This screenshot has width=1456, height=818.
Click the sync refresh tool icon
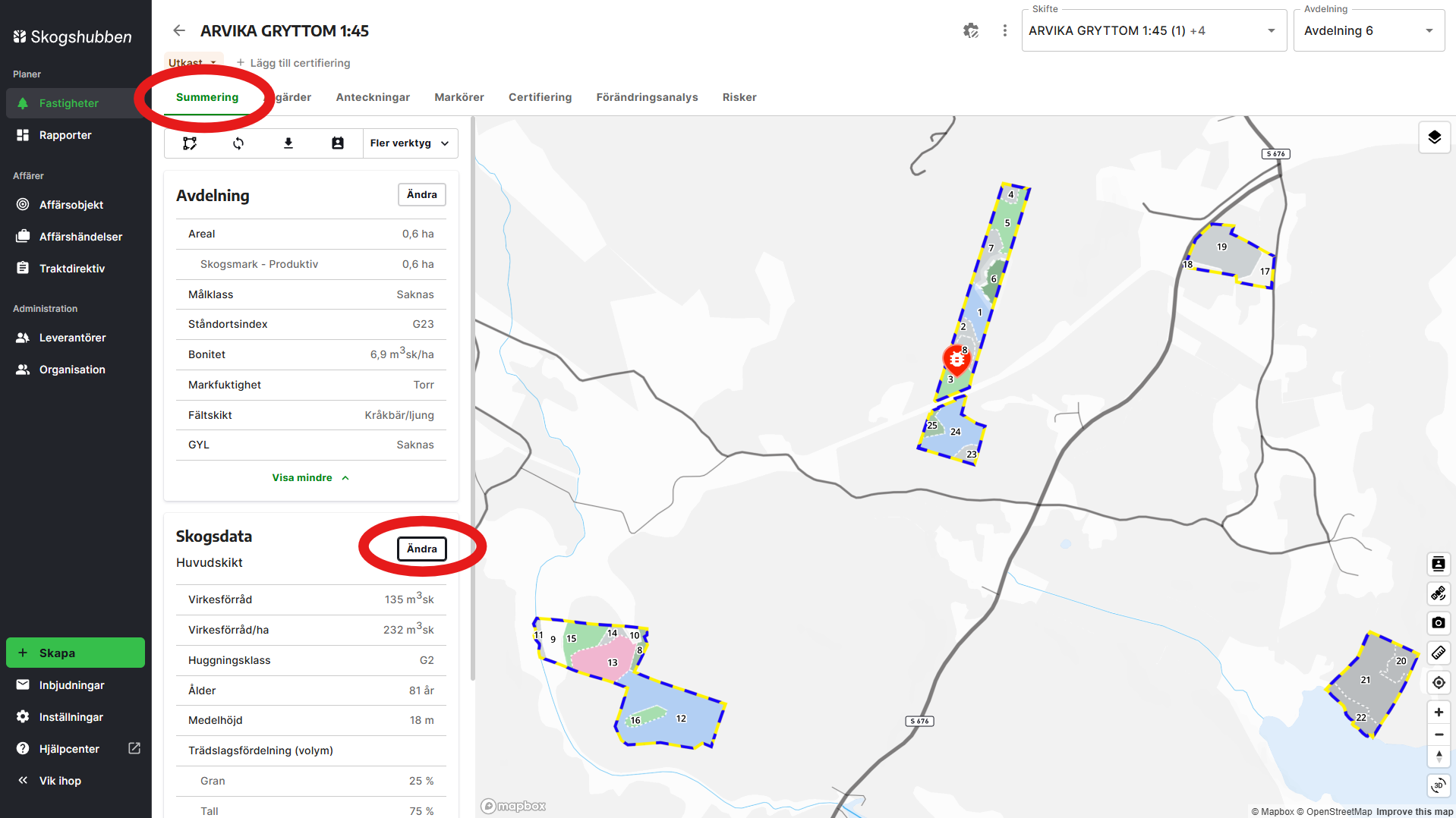tap(238, 143)
